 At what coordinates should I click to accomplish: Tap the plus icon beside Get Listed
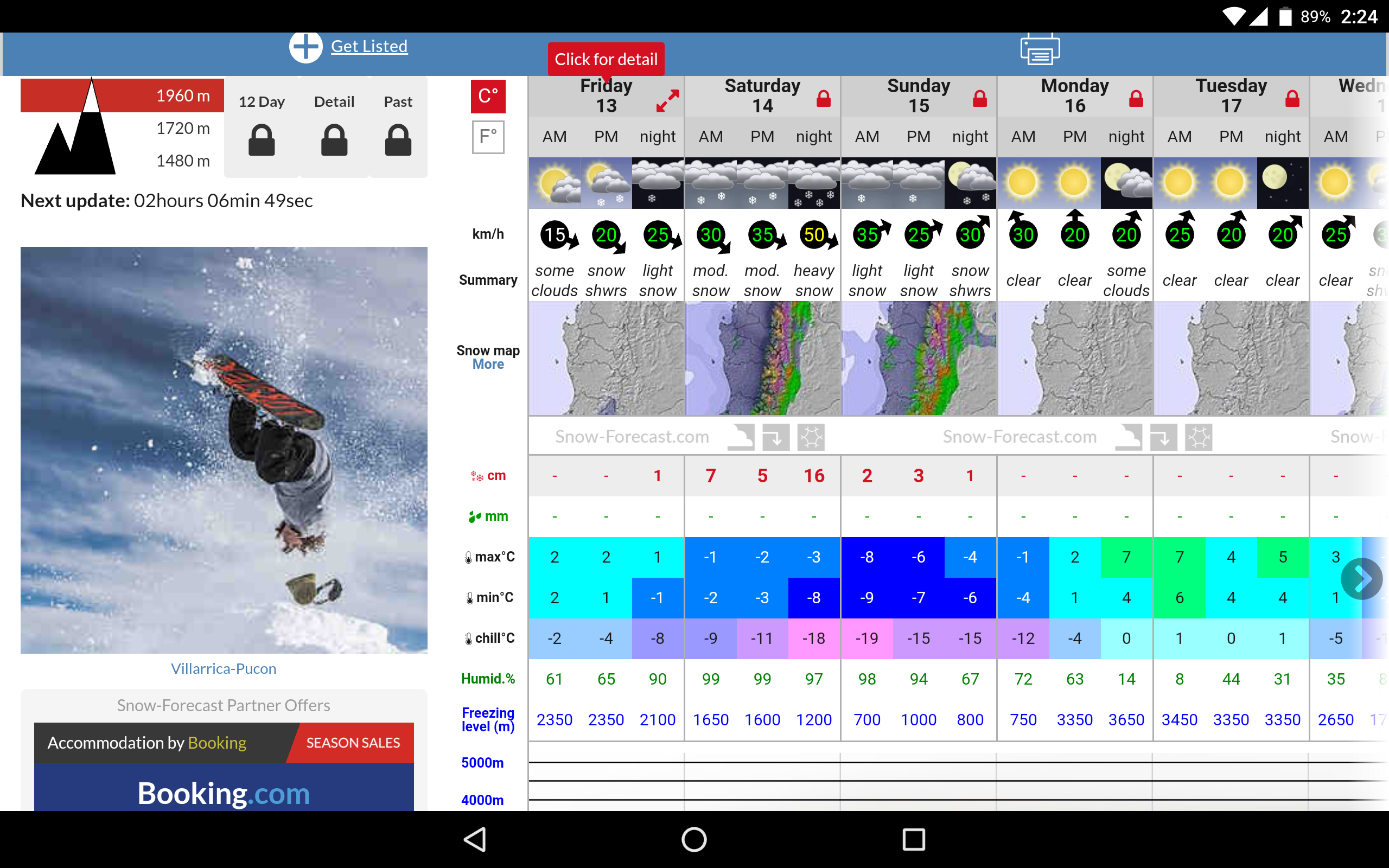click(x=305, y=47)
